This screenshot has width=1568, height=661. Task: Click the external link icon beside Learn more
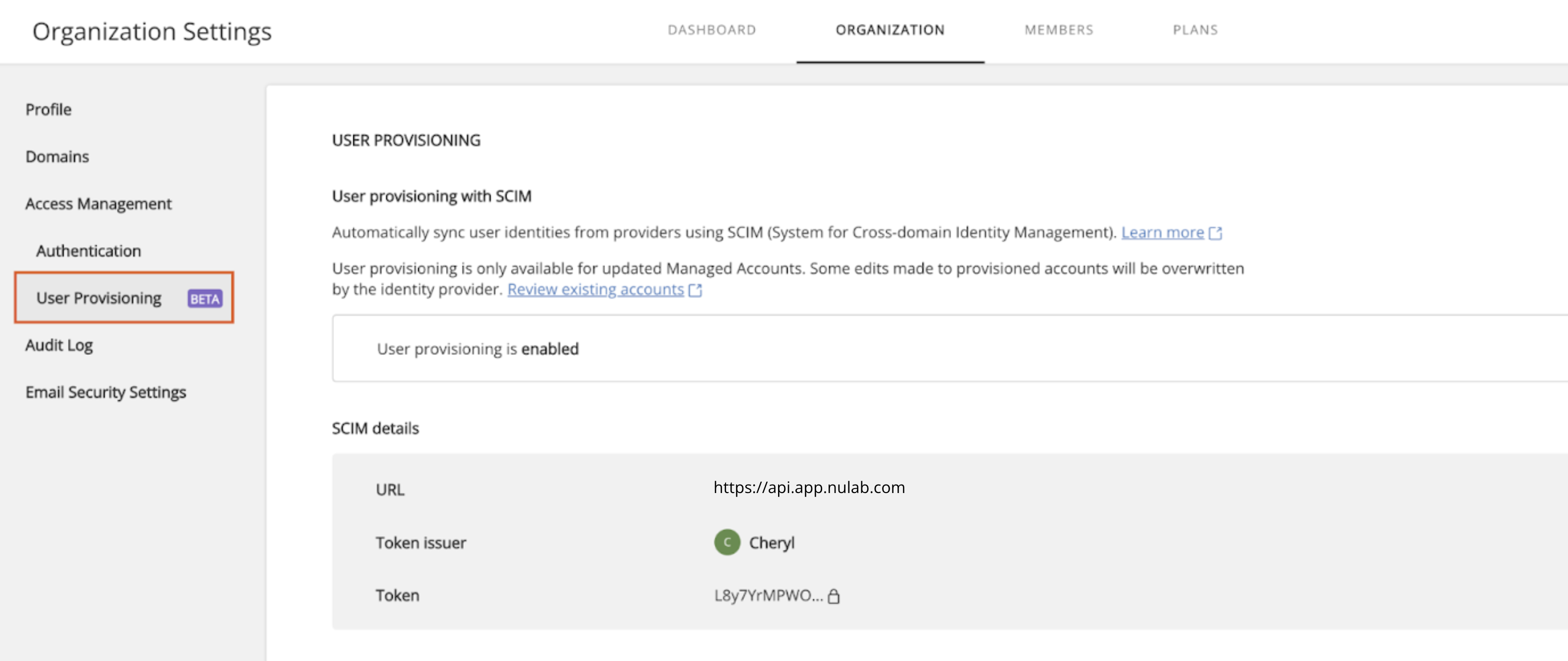pos(1216,232)
